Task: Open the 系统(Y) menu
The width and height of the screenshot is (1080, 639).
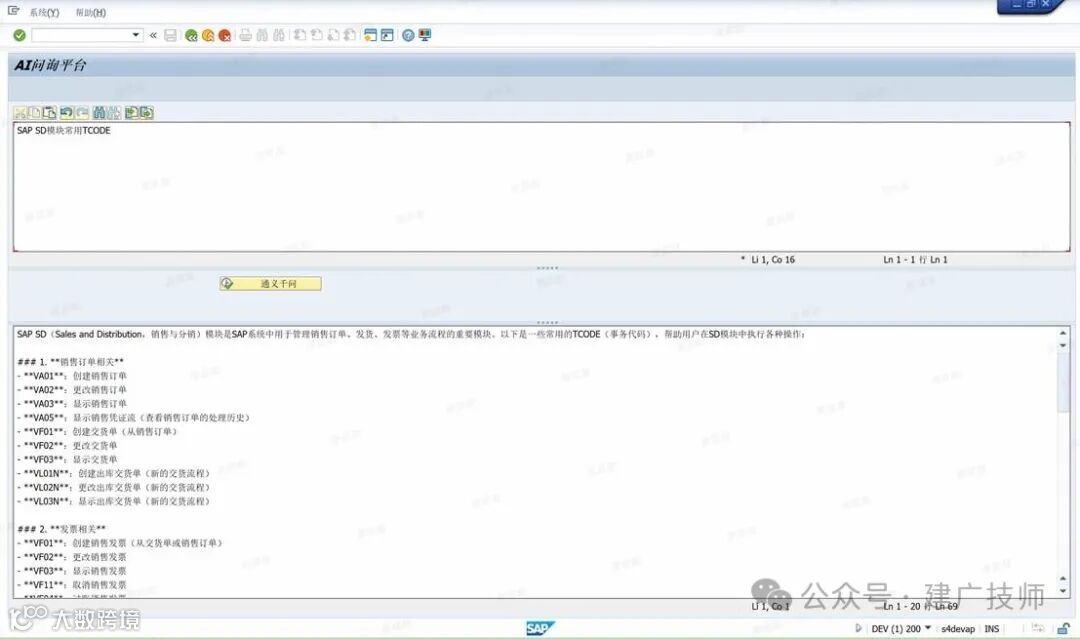Action: tap(44, 12)
